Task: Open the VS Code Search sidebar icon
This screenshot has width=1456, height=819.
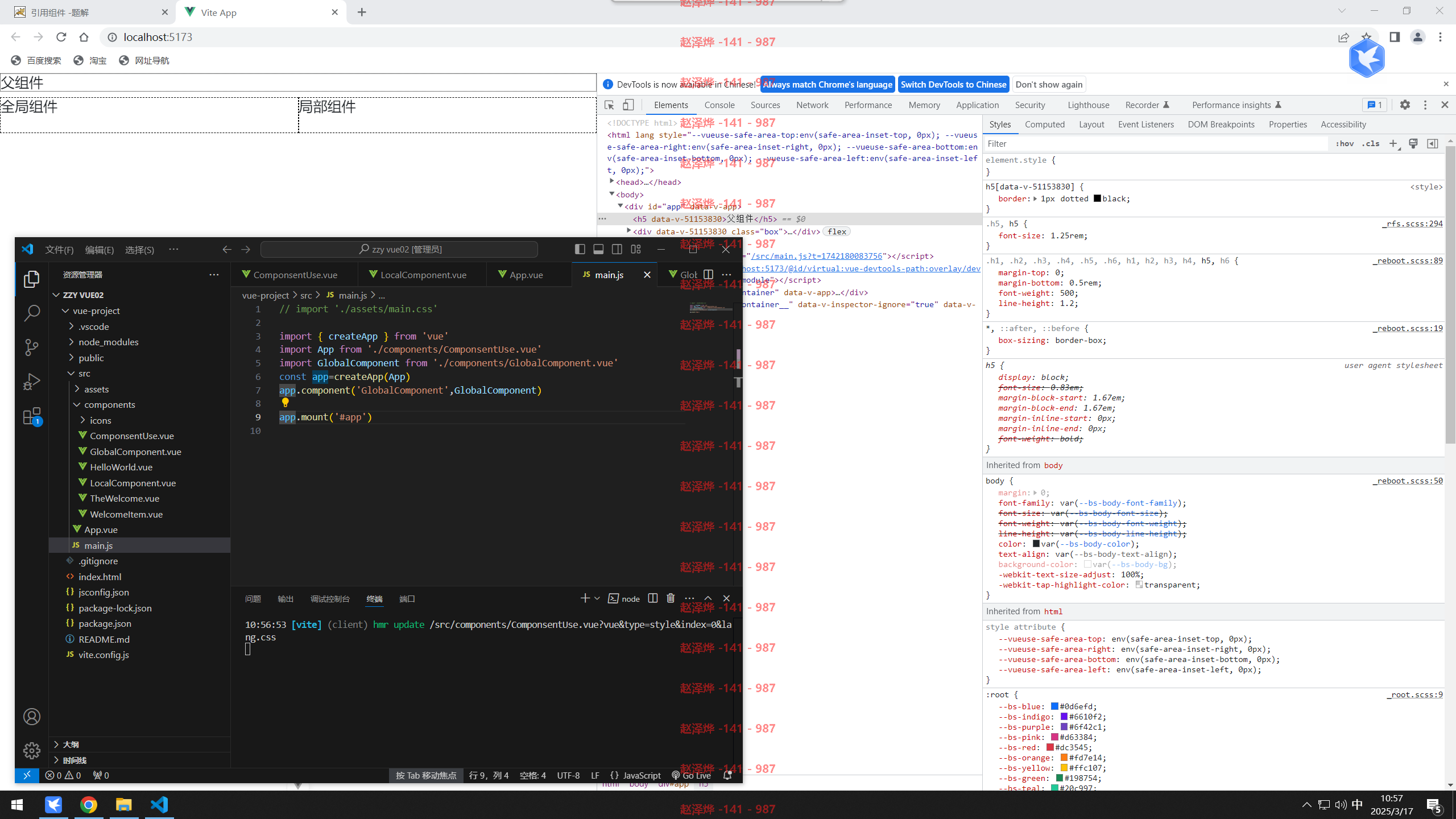Action: (x=32, y=313)
